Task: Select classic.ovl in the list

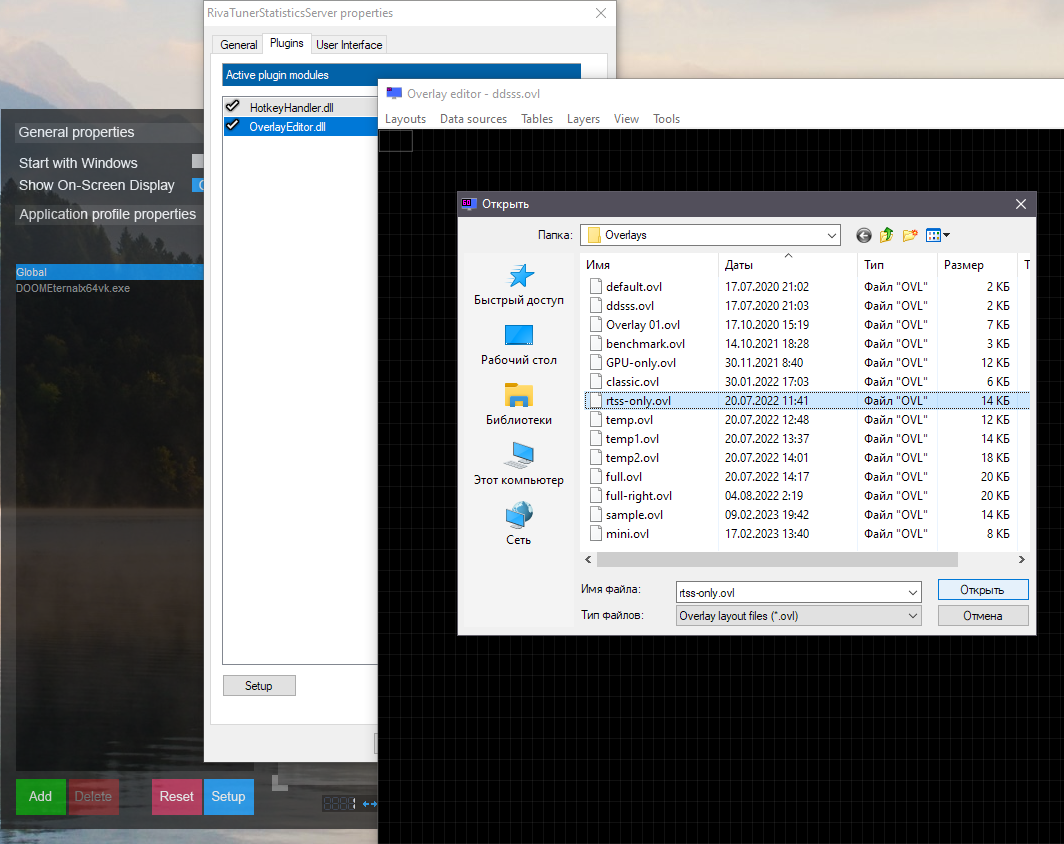Action: click(632, 381)
